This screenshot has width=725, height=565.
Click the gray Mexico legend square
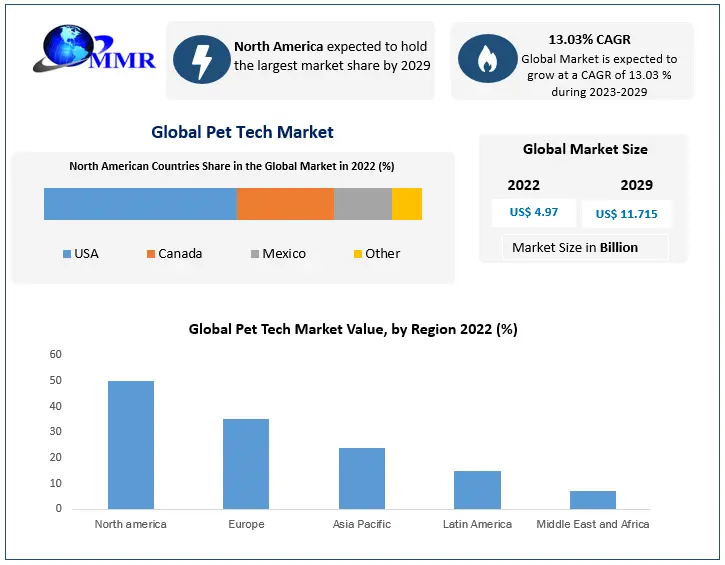click(x=255, y=254)
